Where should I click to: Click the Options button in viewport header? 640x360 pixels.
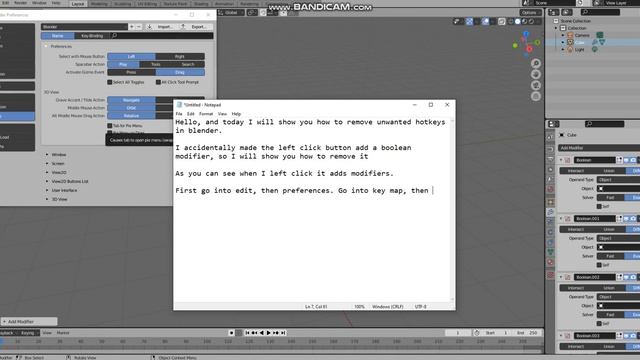(x=531, y=13)
